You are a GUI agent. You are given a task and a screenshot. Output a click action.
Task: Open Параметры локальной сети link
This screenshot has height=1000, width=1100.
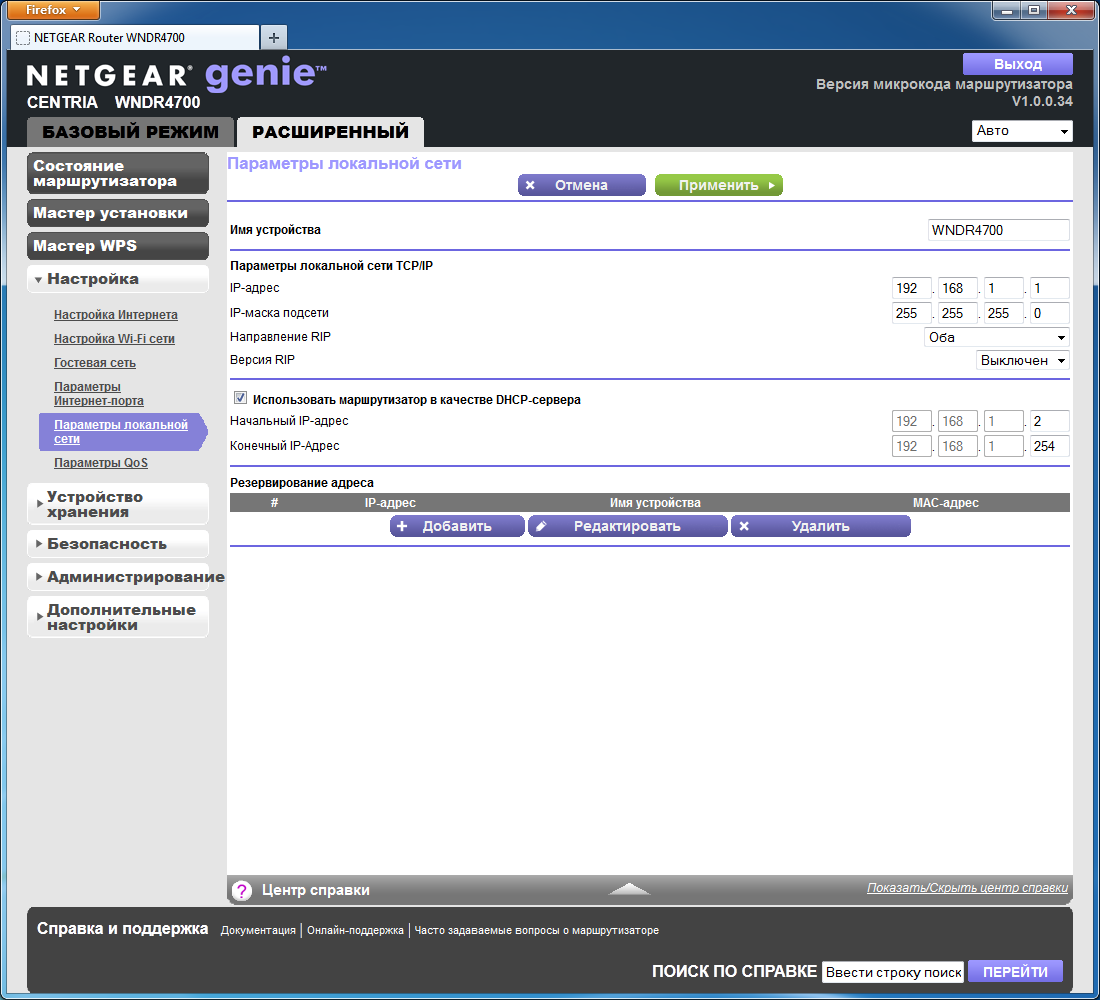121,432
